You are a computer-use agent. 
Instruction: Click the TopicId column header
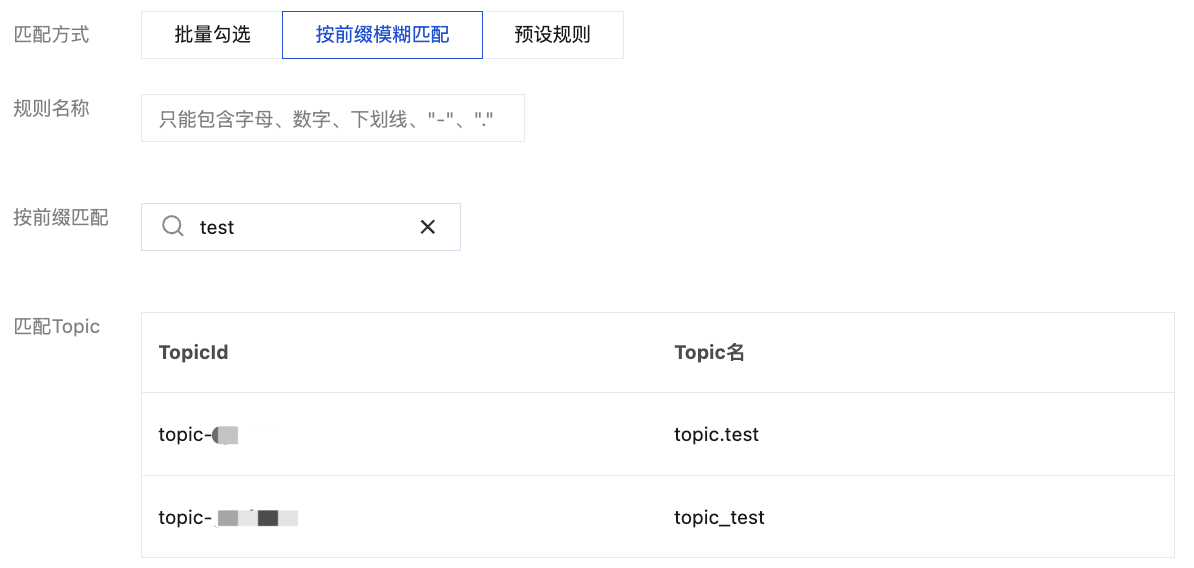click(x=193, y=352)
